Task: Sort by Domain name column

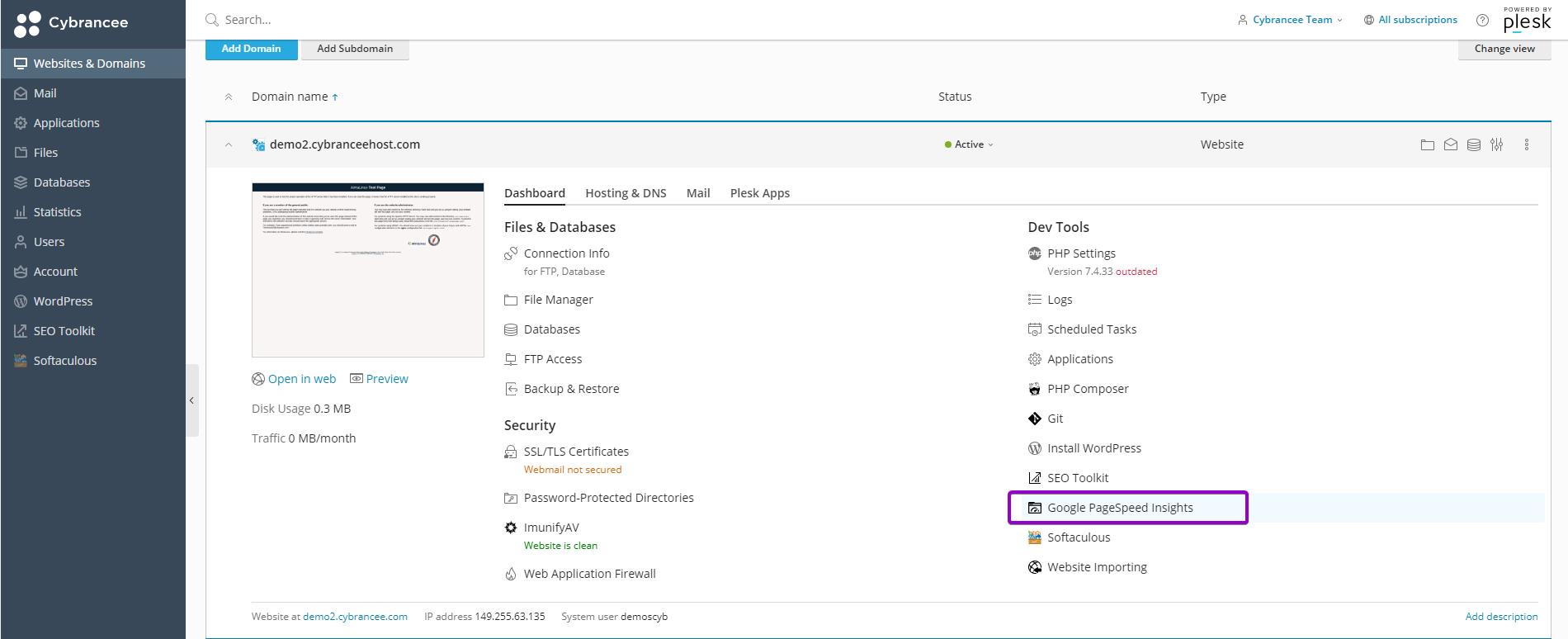Action: (295, 97)
